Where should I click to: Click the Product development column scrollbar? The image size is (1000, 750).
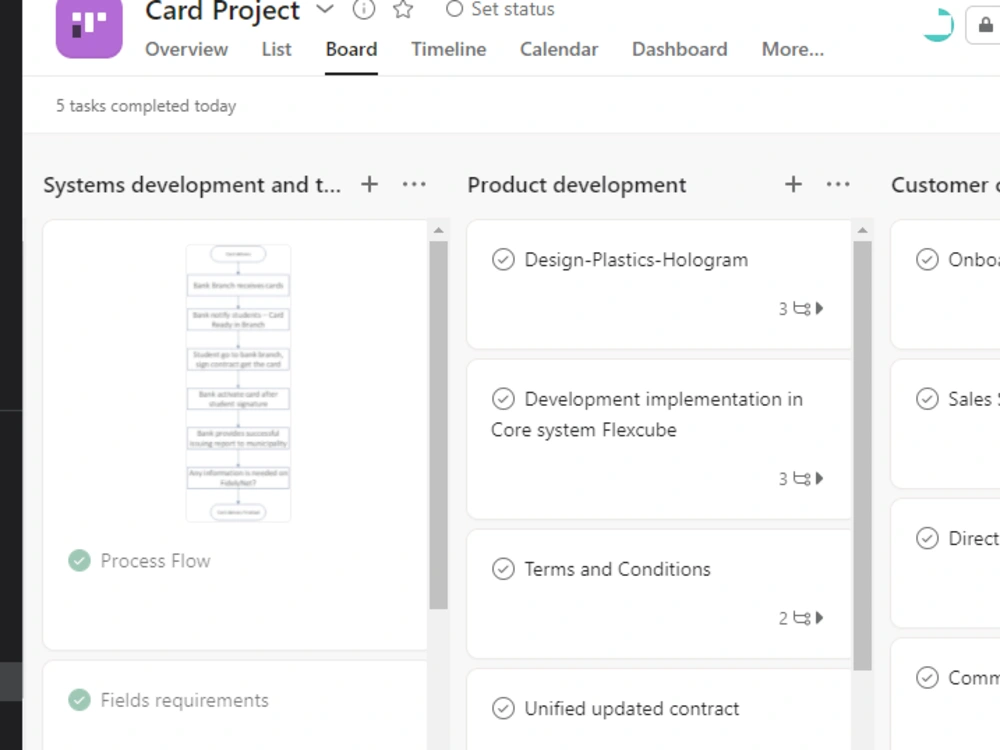(862, 450)
